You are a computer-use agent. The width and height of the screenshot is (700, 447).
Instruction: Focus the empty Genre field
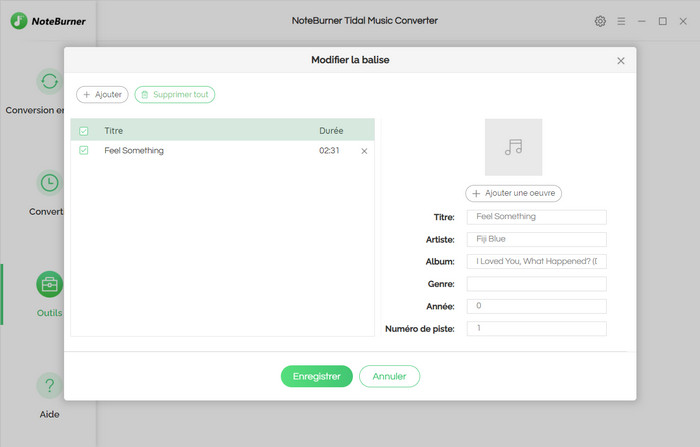537,284
